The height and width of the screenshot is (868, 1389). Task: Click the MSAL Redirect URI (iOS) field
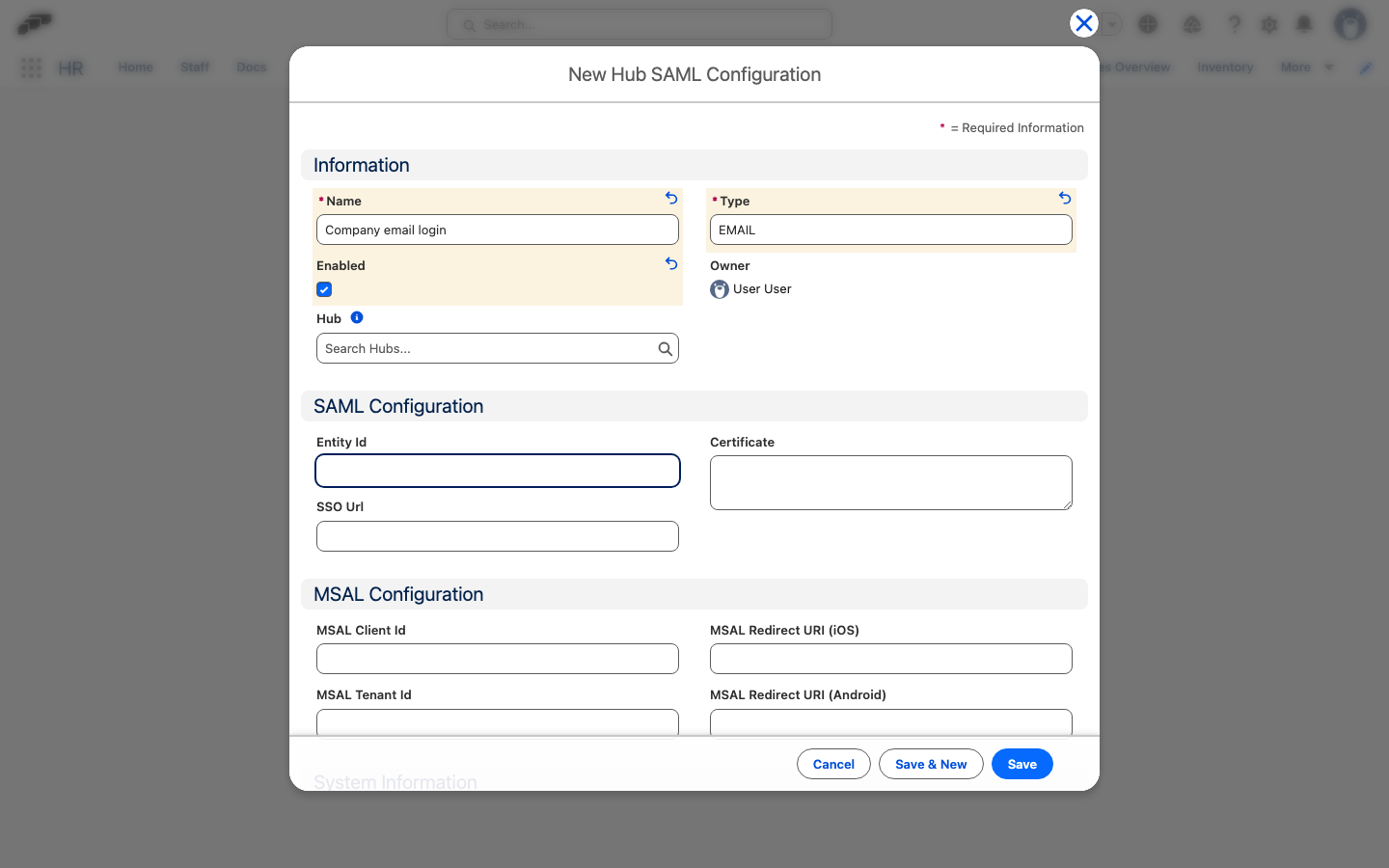(x=891, y=659)
